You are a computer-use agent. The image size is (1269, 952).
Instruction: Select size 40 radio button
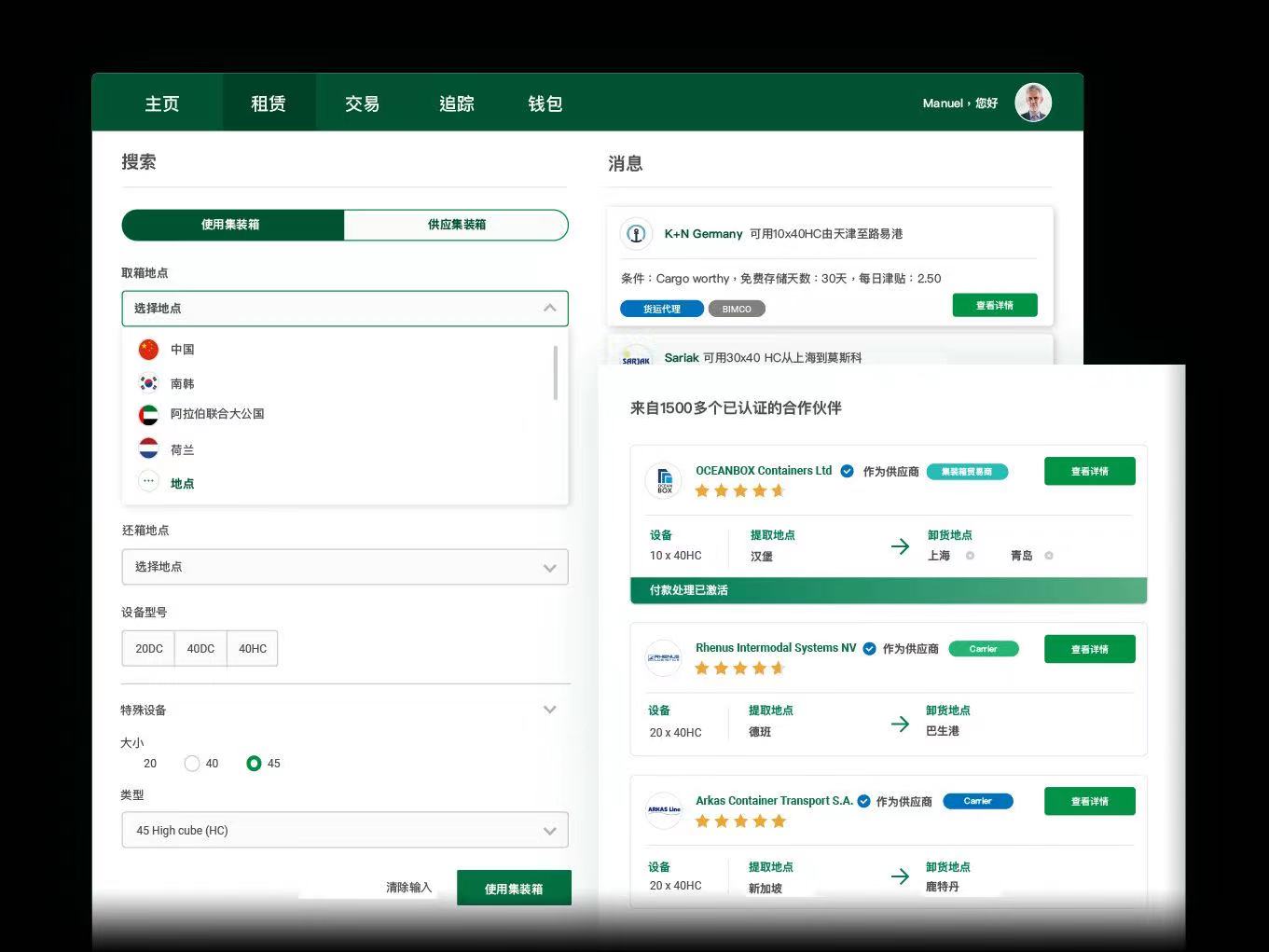coord(192,763)
